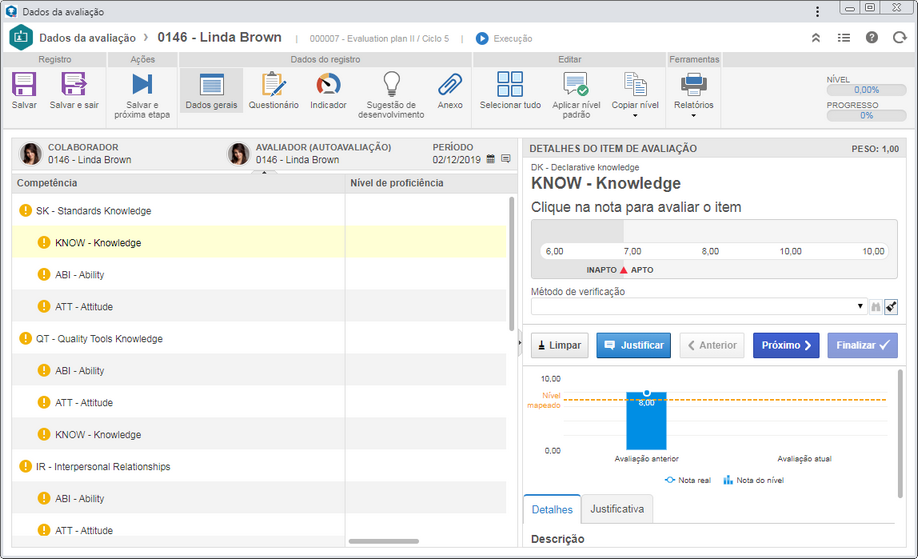The image size is (918, 559).
Task: Open the Questionário clipboard icon
Action: (x=273, y=84)
